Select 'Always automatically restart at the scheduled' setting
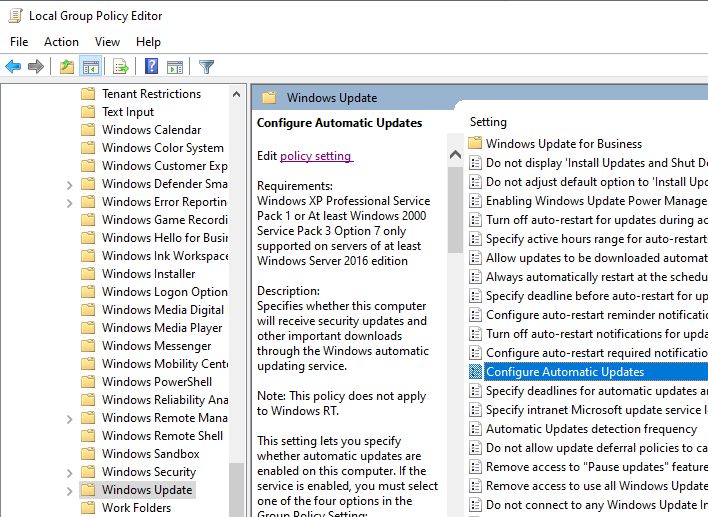 tap(596, 276)
